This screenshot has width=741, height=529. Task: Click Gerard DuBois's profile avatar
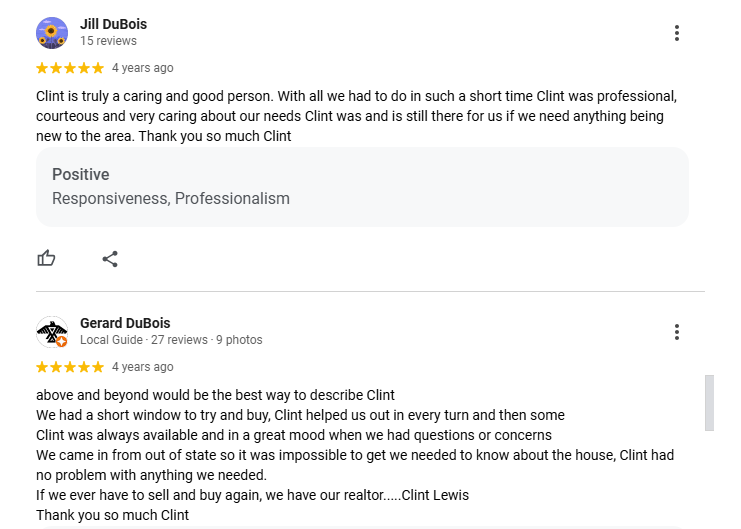click(50, 331)
